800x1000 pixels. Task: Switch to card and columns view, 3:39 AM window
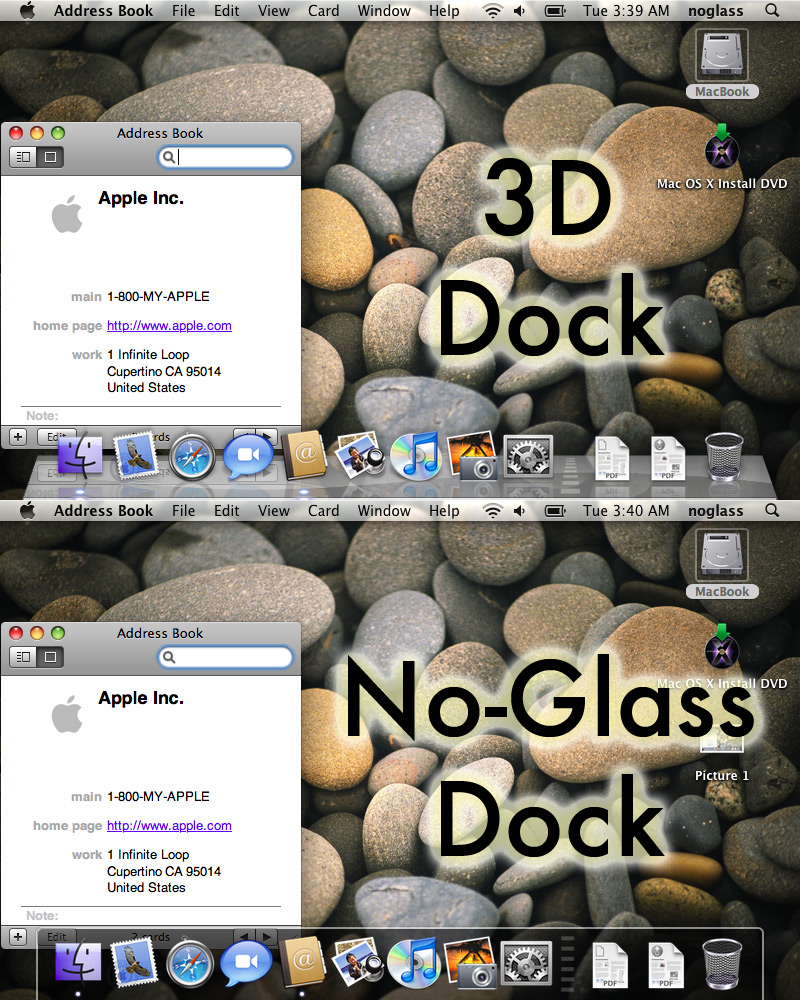[23, 157]
